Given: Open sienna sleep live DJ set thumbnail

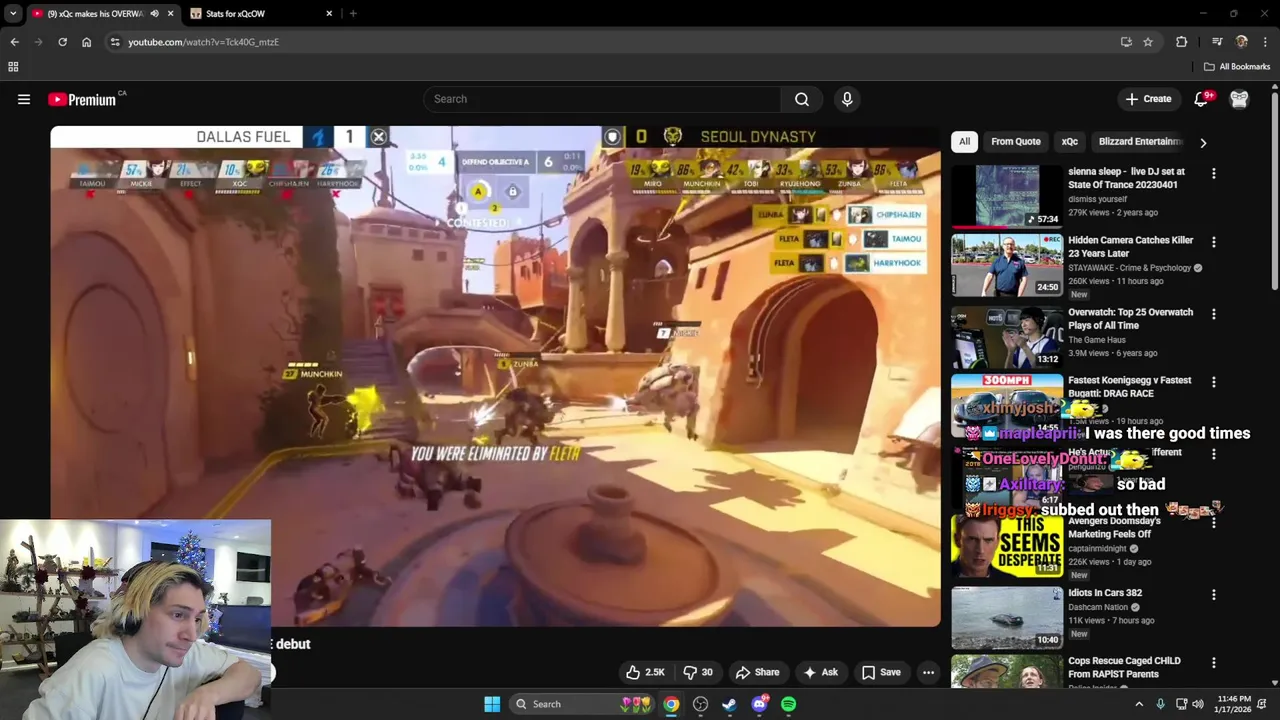Looking at the screenshot, I should coord(1007,196).
